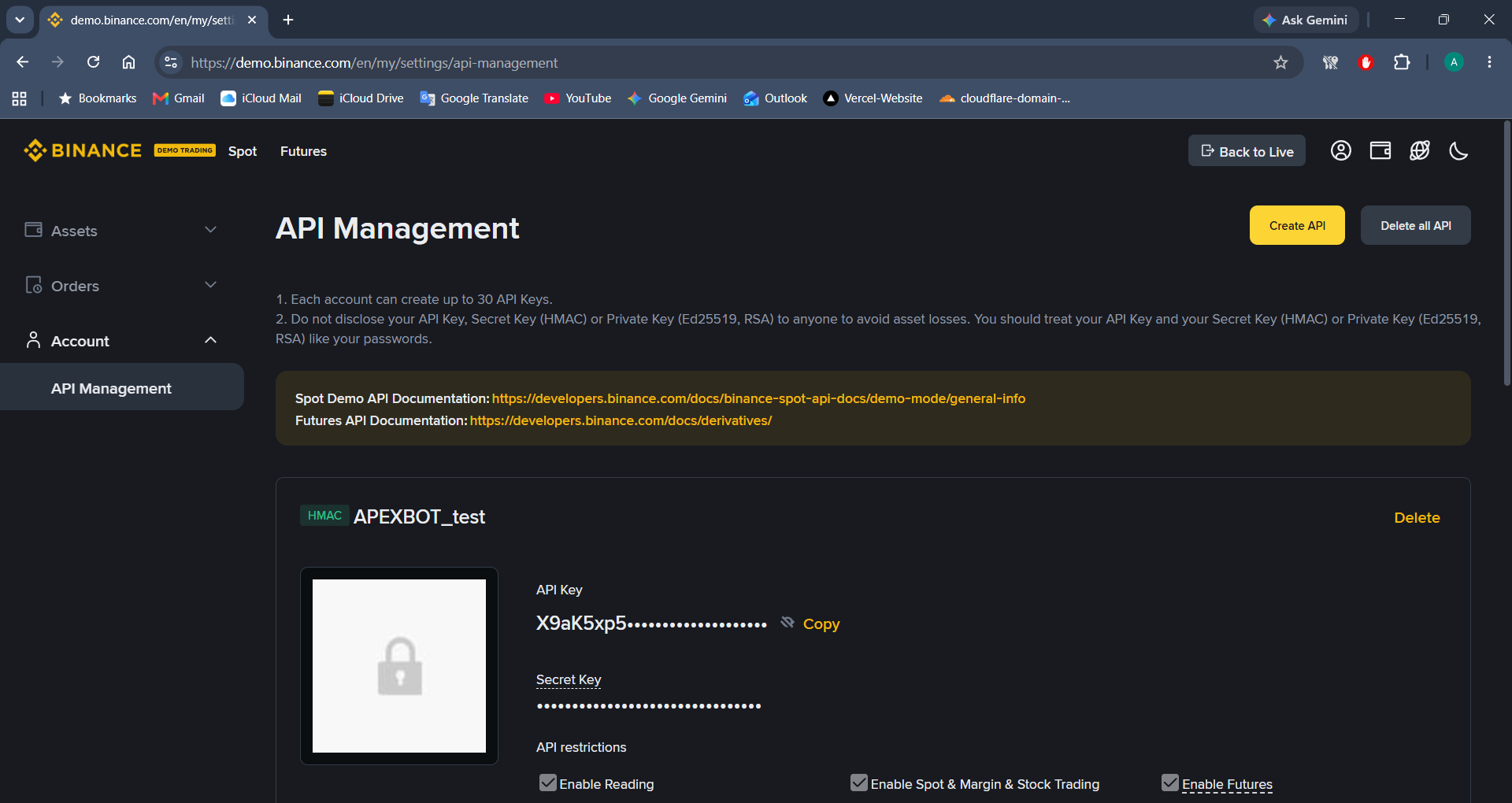
Task: Open Google Translate bookmark
Action: pyautogui.click(x=474, y=98)
